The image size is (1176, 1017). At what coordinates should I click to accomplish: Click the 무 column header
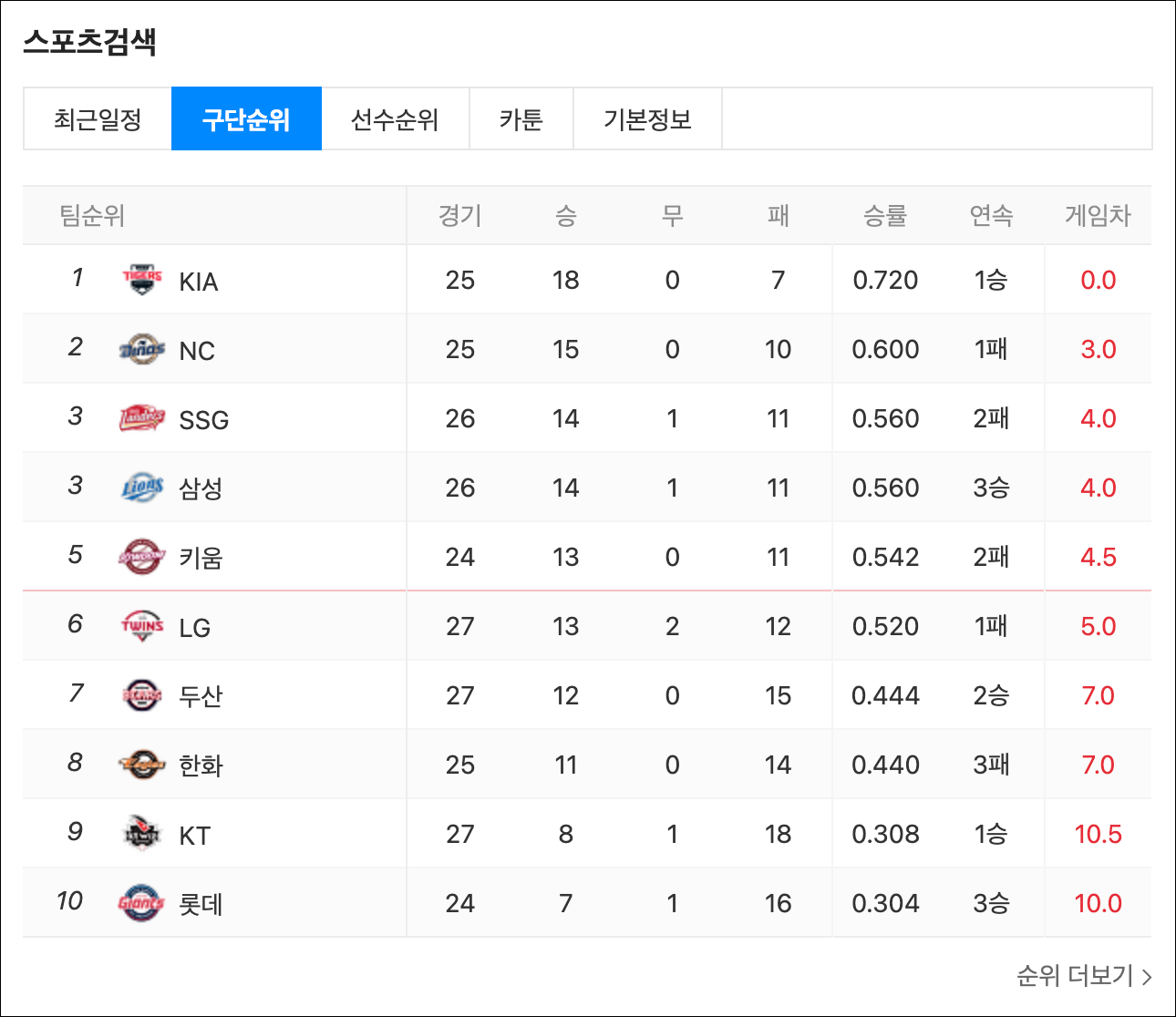672,216
